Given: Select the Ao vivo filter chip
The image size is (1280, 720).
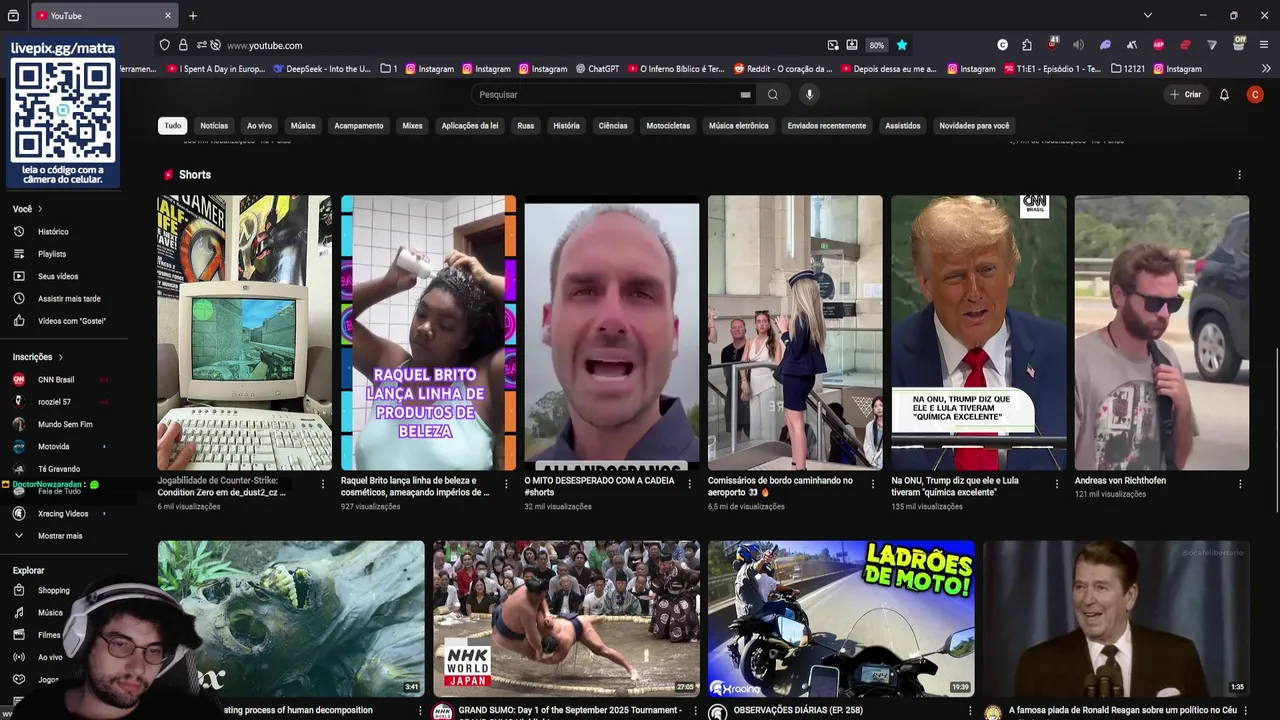Looking at the screenshot, I should pos(259,126).
